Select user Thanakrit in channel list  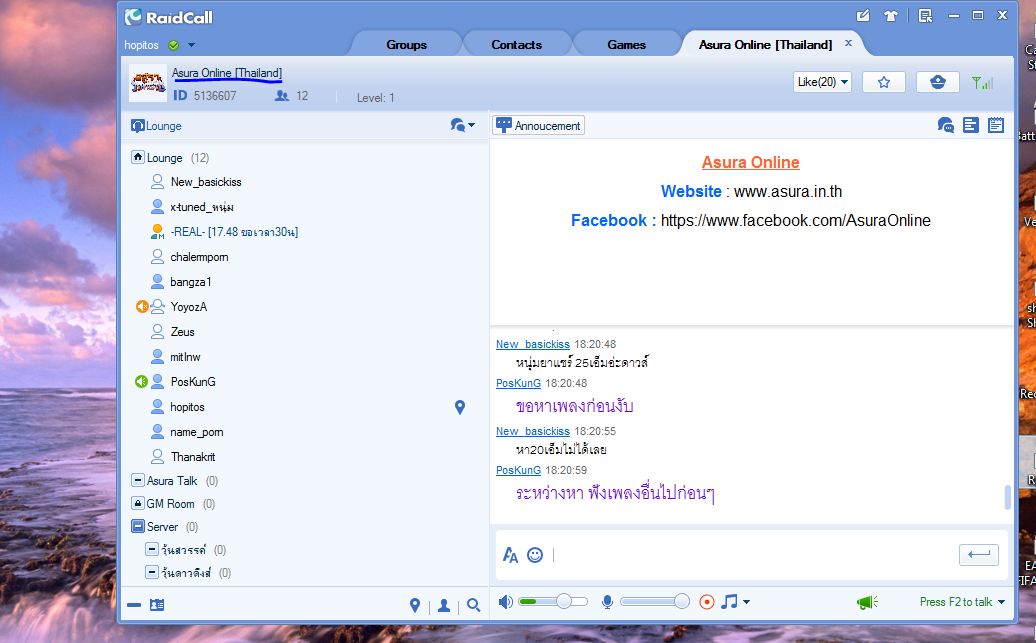(193, 457)
